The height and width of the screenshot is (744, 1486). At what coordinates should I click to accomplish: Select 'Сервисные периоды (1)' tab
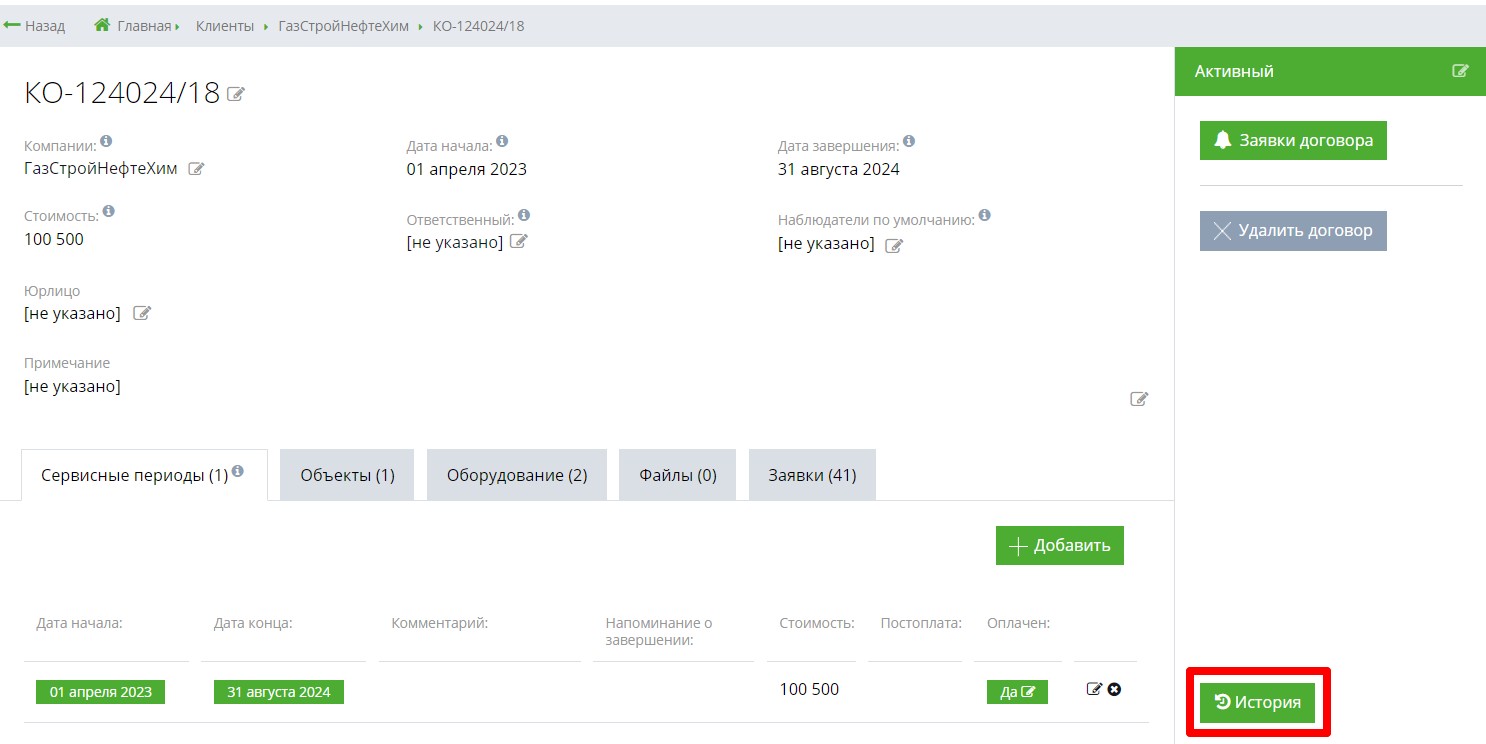(144, 475)
